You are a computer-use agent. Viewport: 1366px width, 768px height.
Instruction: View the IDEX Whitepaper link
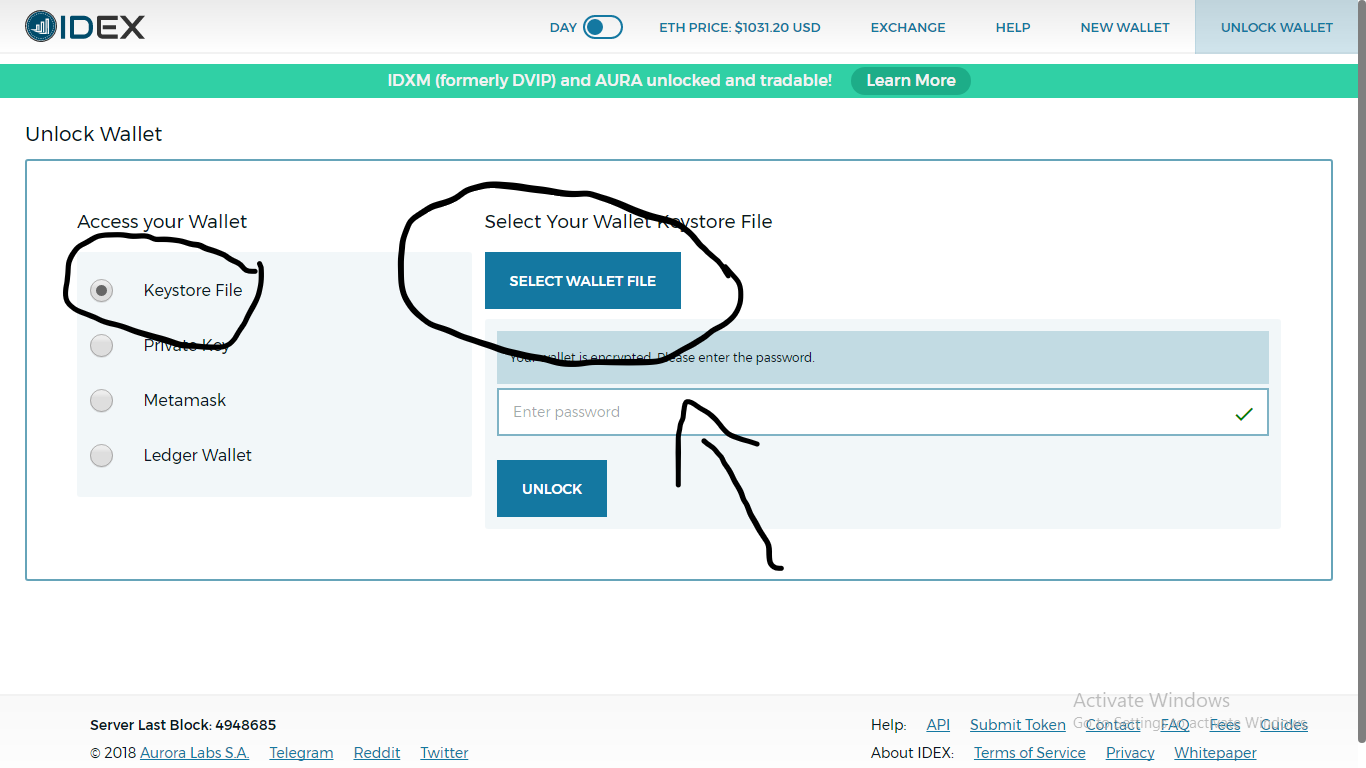pyautogui.click(x=1215, y=752)
